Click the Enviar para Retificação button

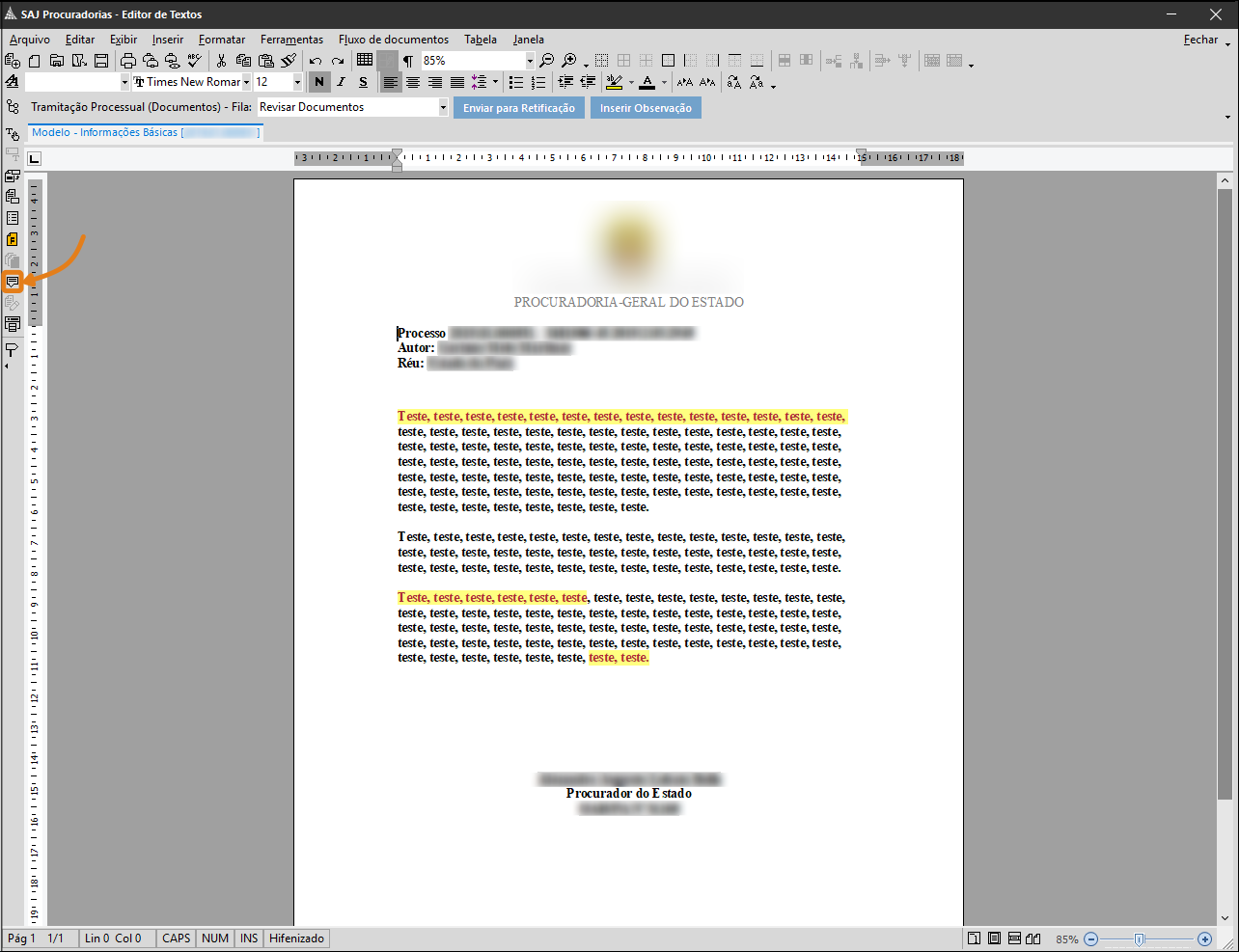[x=518, y=108]
